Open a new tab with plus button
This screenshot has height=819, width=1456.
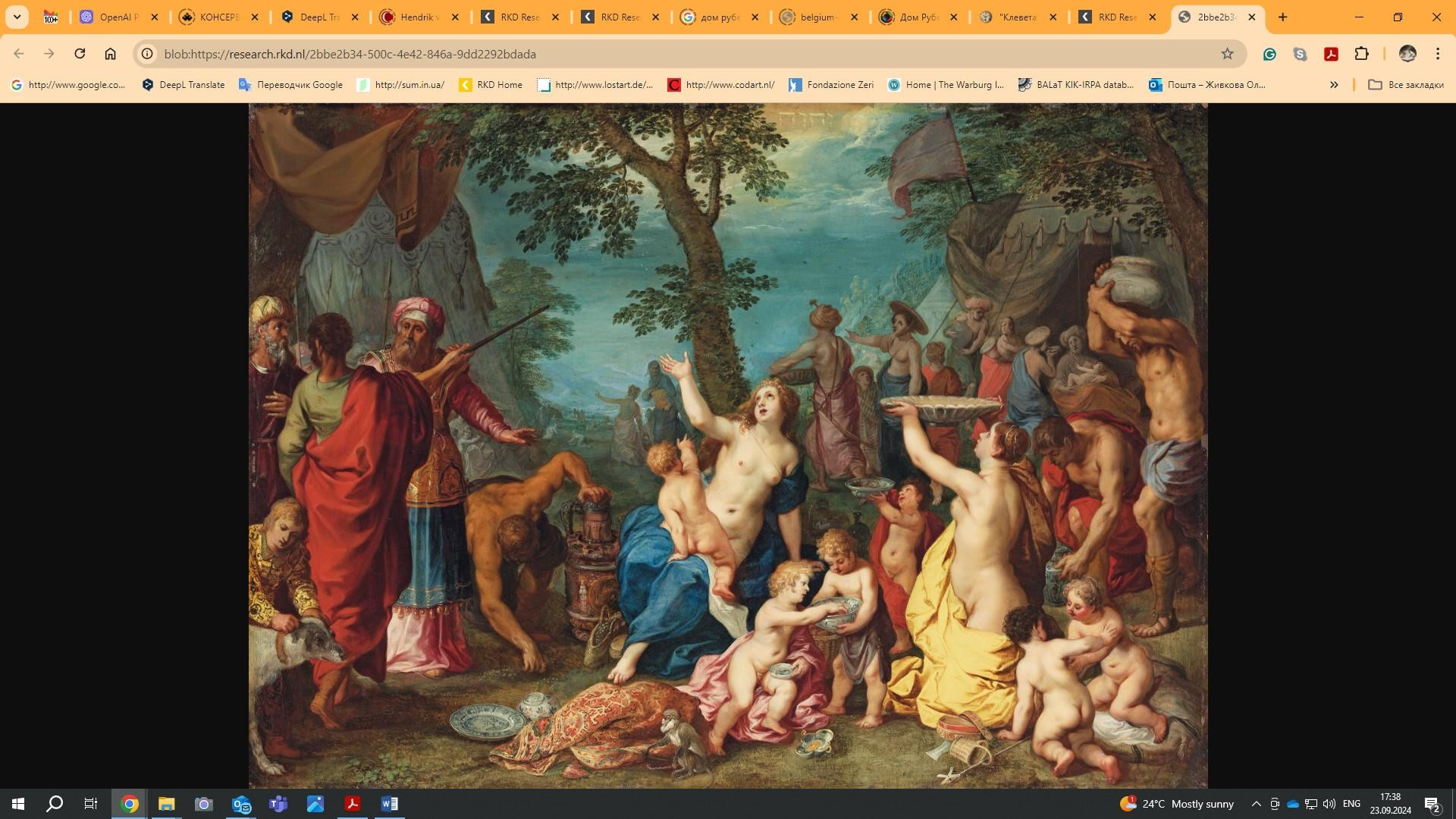click(x=1283, y=17)
